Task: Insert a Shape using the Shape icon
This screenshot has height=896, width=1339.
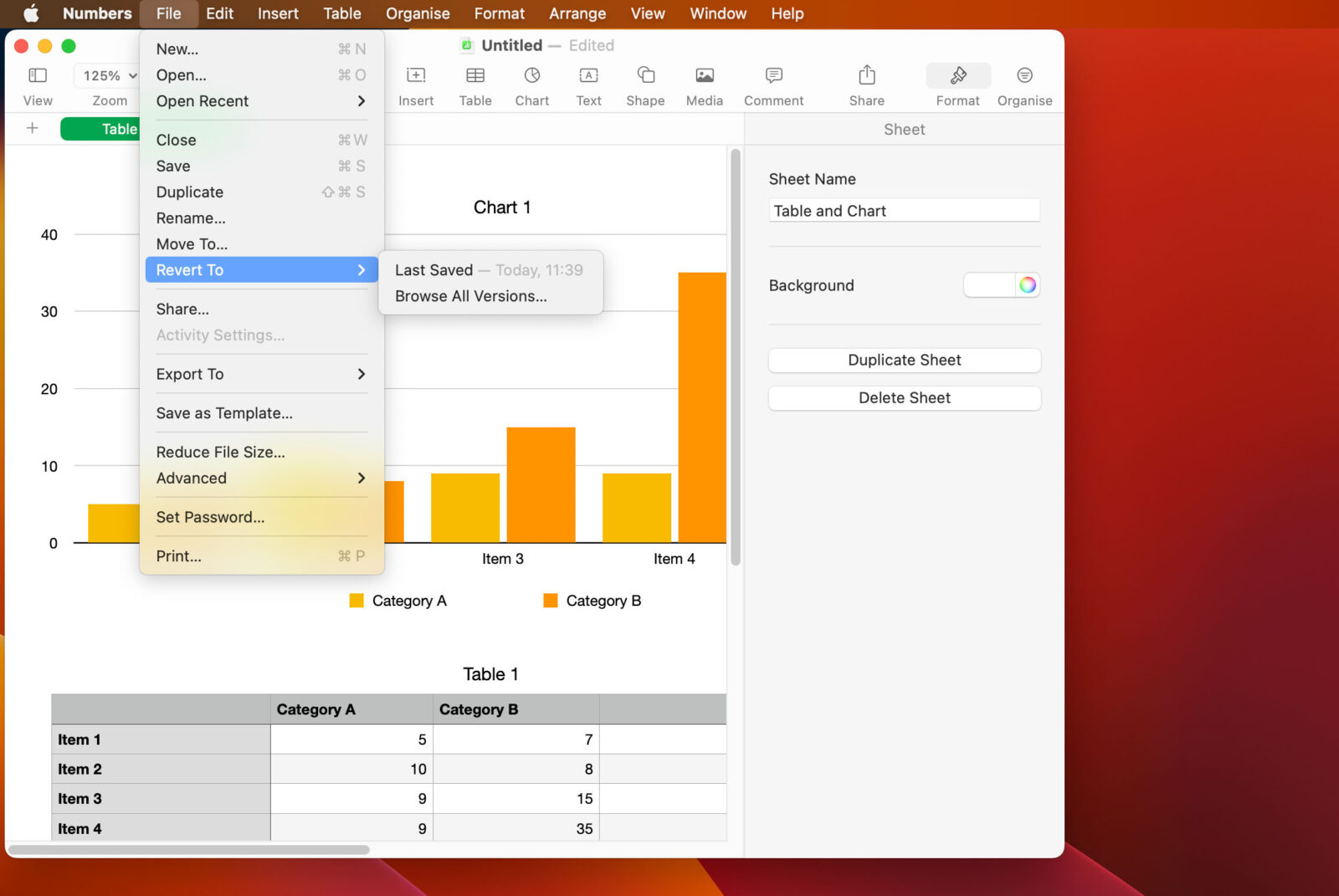Action: click(644, 84)
